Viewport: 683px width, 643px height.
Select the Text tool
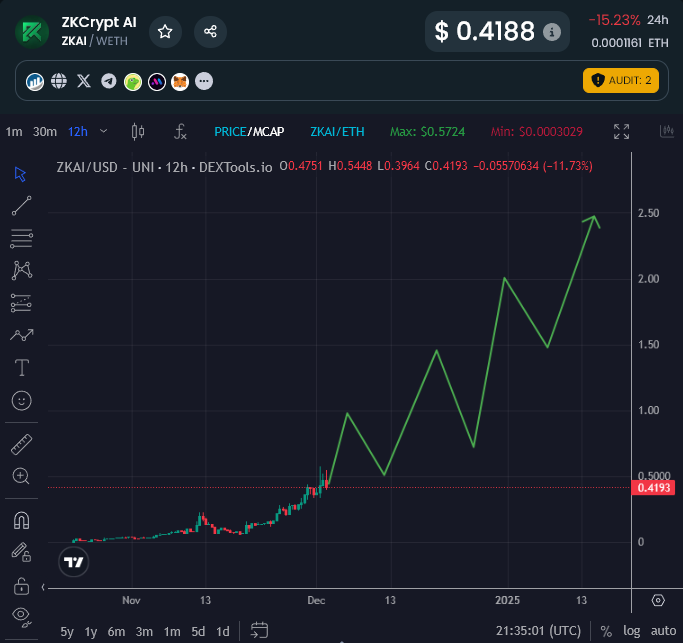(22, 368)
